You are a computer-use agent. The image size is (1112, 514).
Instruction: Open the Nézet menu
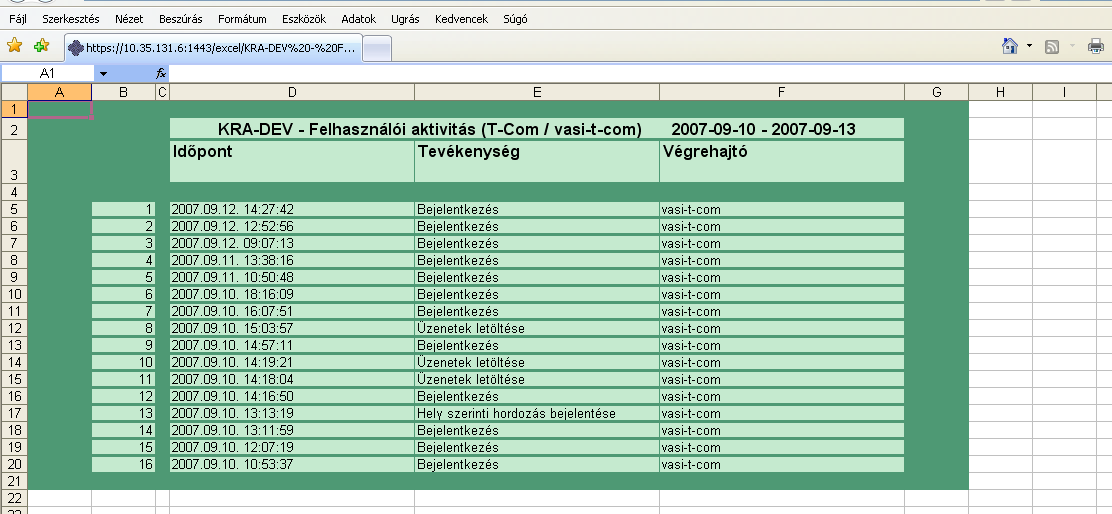pos(130,19)
